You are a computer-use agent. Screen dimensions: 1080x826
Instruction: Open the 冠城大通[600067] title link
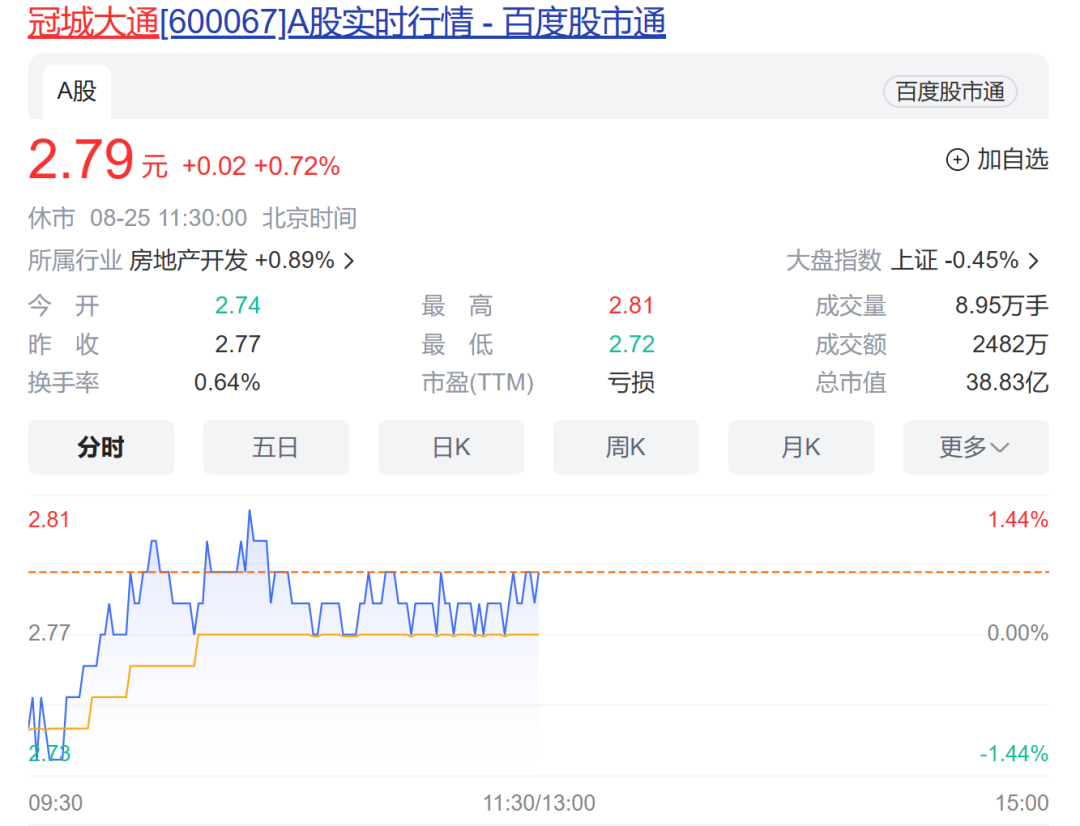[346, 21]
